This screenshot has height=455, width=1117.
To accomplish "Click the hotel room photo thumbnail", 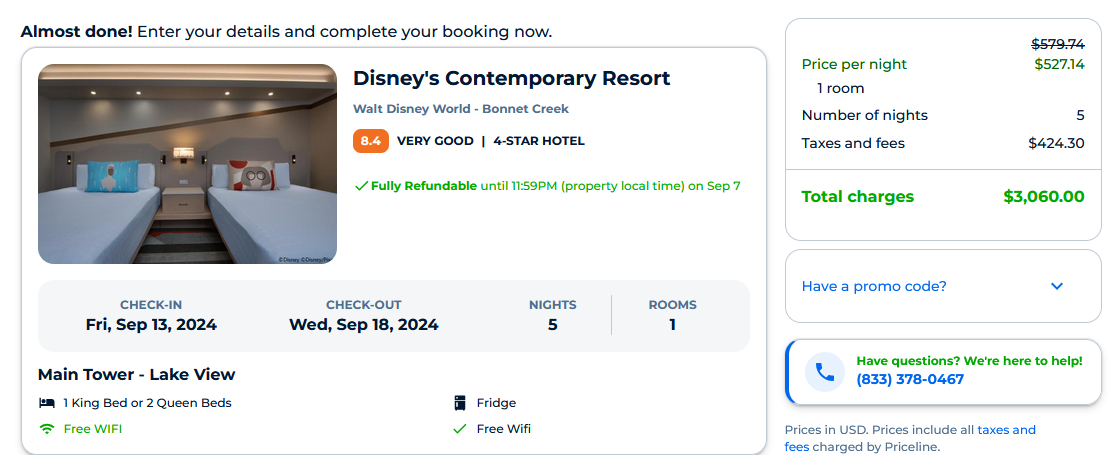I will click(x=187, y=164).
